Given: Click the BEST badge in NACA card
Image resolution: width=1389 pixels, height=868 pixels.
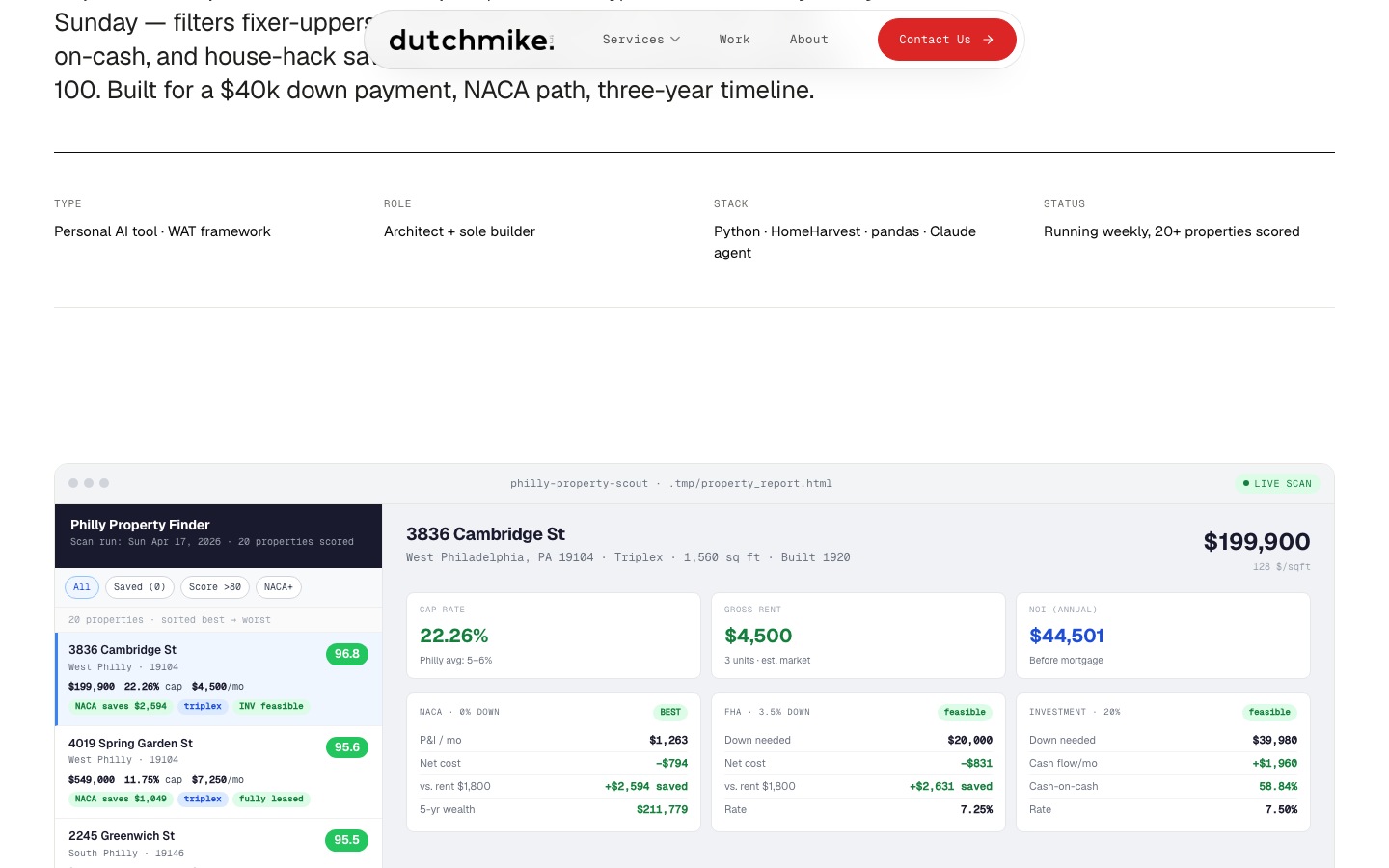Looking at the screenshot, I should pyautogui.click(x=670, y=713).
